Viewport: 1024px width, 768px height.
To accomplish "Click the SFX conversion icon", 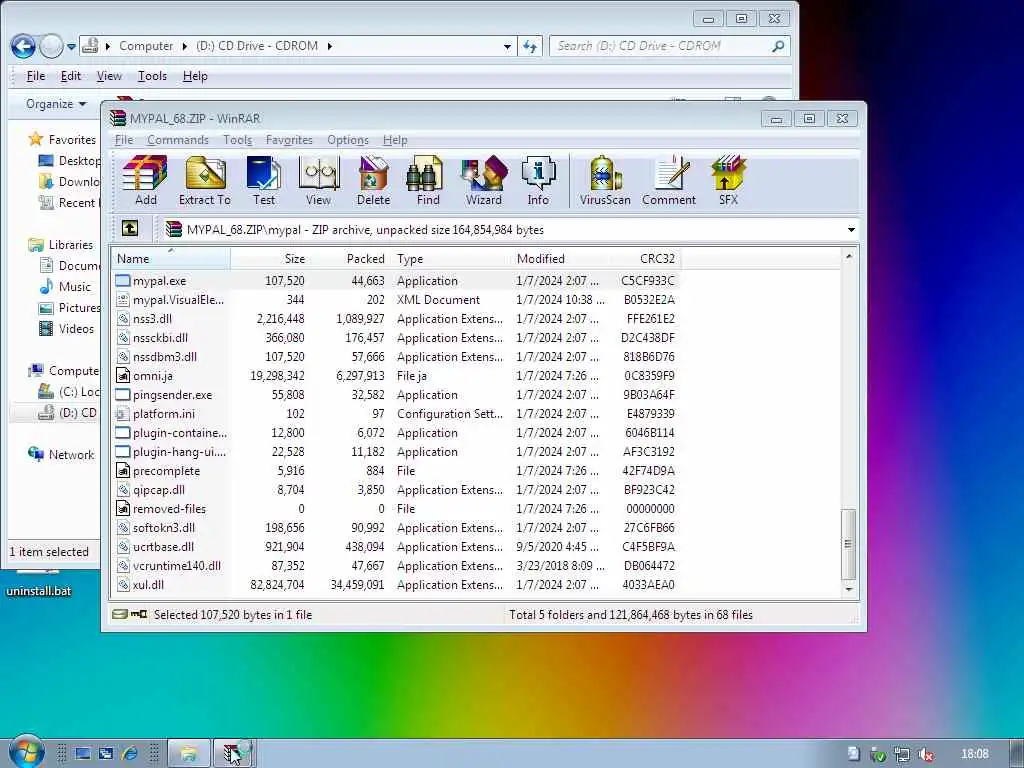I will coord(728,180).
